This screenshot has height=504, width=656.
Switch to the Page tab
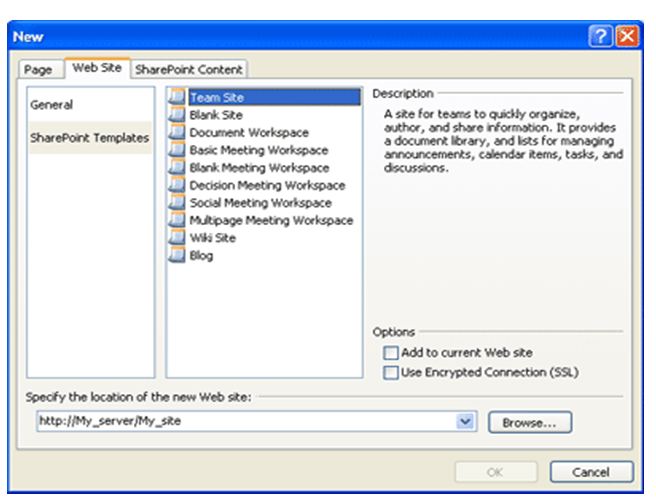[x=38, y=70]
